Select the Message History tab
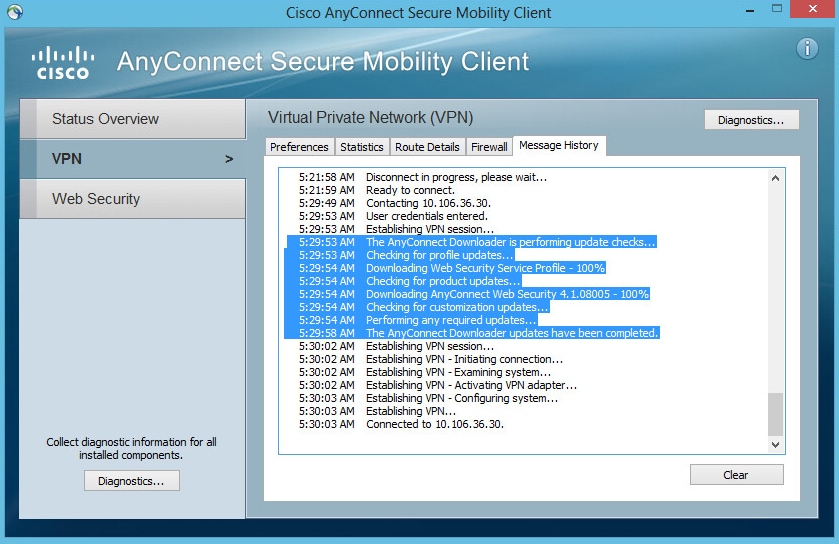Image resolution: width=839 pixels, height=544 pixels. (559, 145)
